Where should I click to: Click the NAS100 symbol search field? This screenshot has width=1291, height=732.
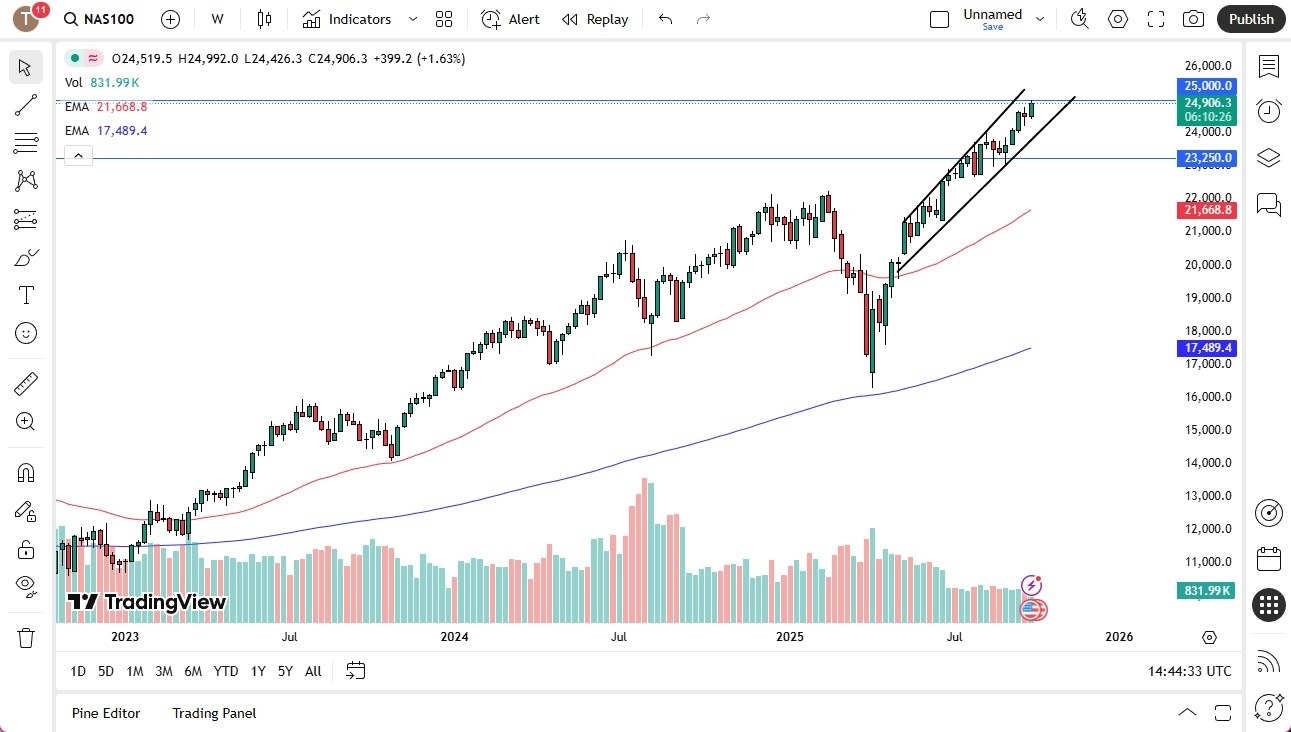pyautogui.click(x=100, y=19)
